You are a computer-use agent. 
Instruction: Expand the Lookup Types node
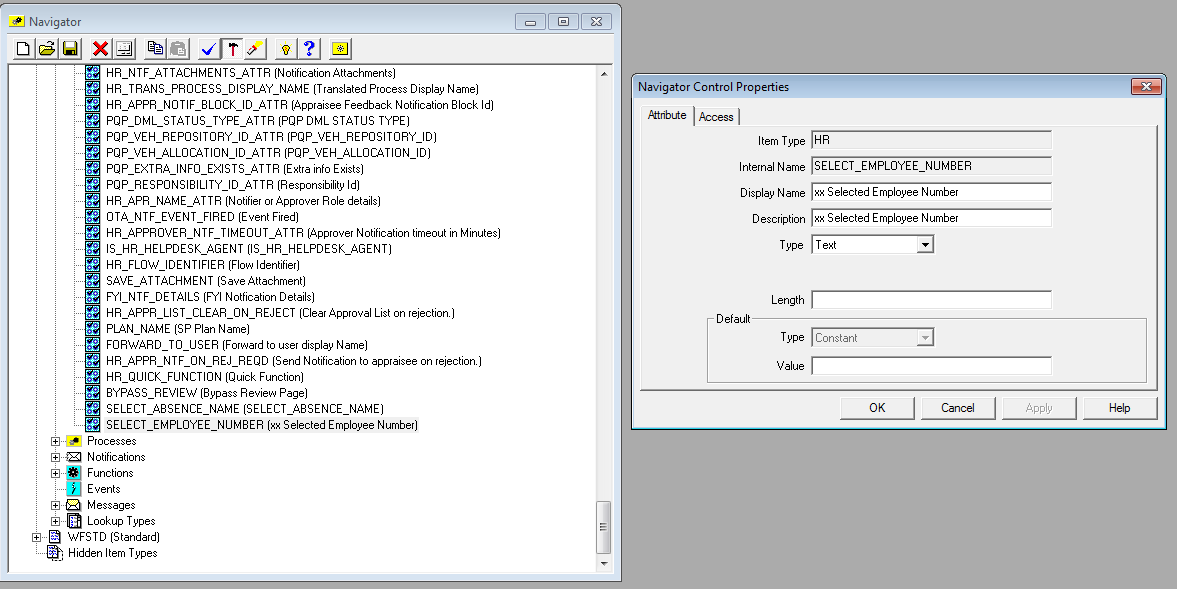point(55,521)
